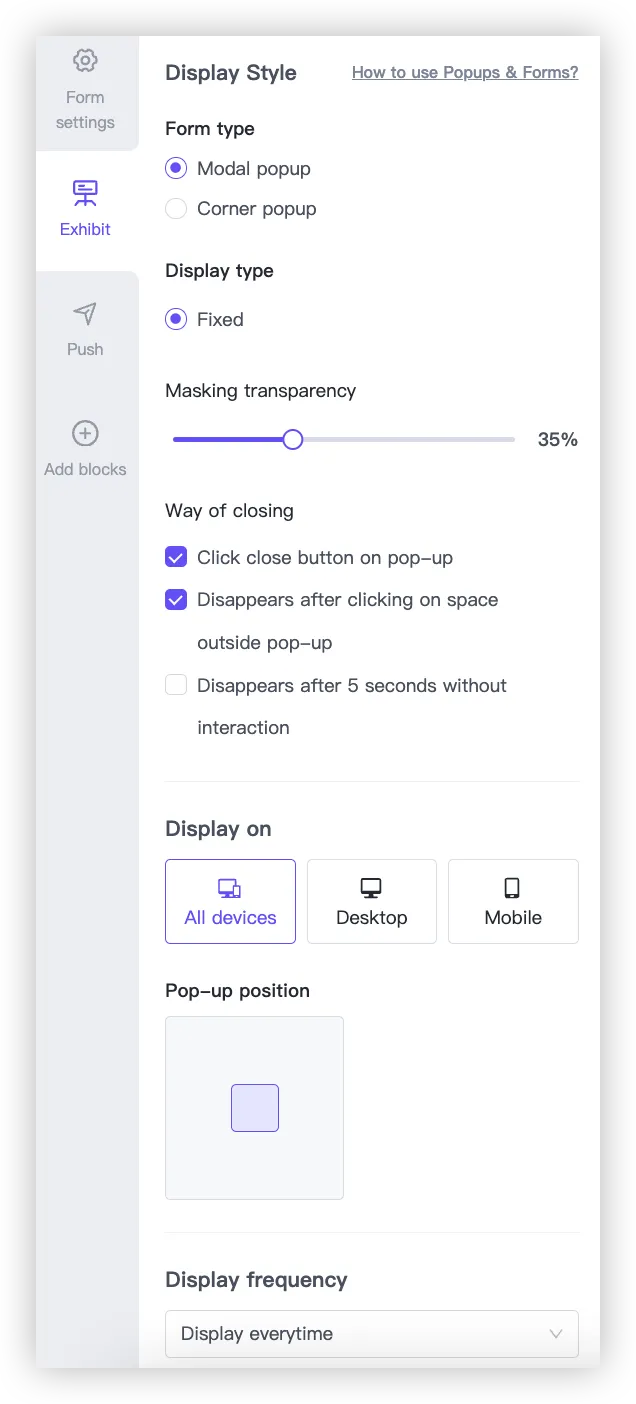The height and width of the screenshot is (1404, 636).
Task: Click the center pop-up position square
Action: click(255, 1108)
